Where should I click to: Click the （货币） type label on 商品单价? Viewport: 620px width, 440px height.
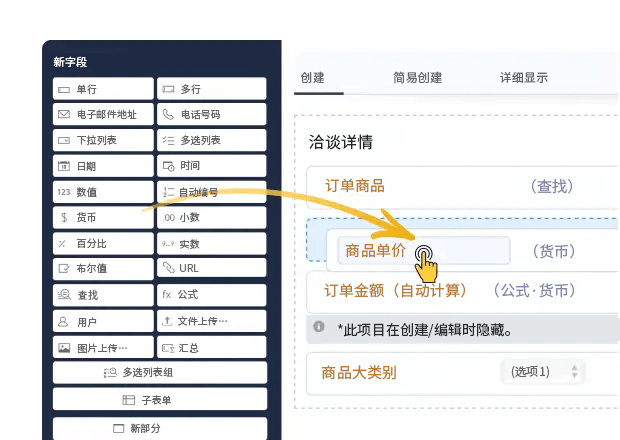tap(554, 251)
